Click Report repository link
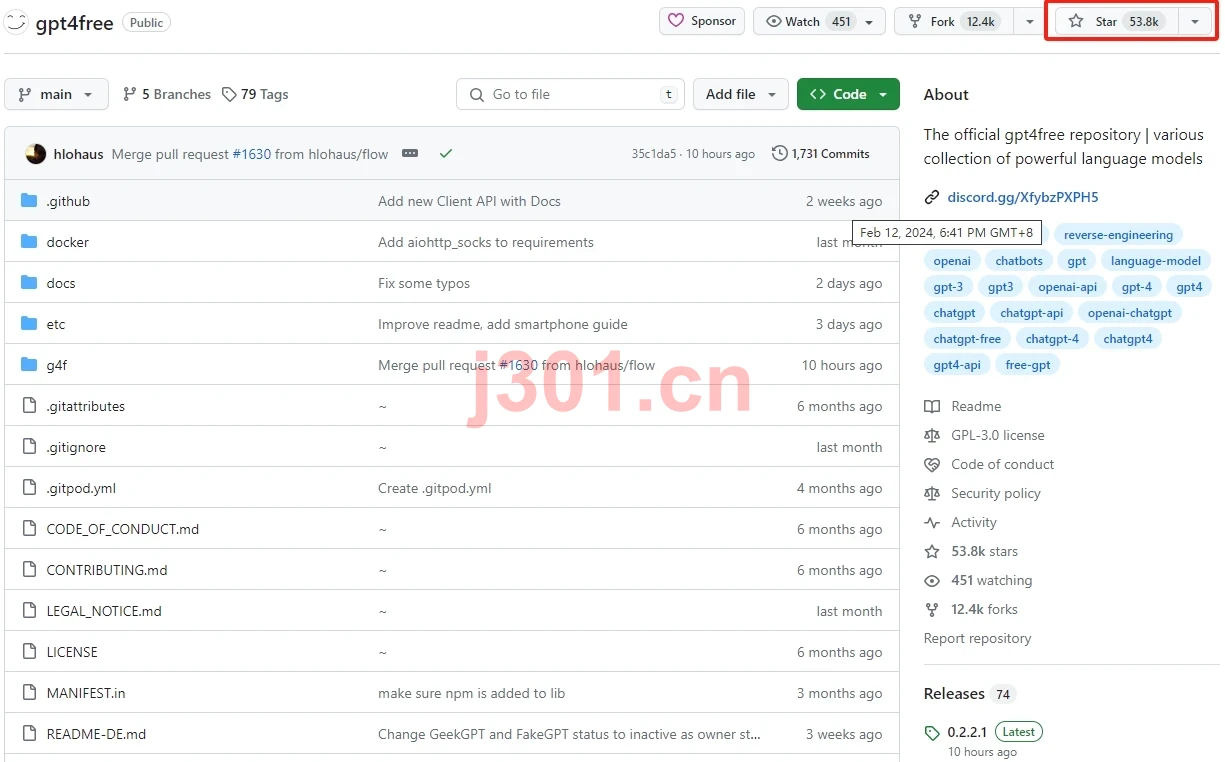The height and width of the screenshot is (762, 1225). (977, 638)
